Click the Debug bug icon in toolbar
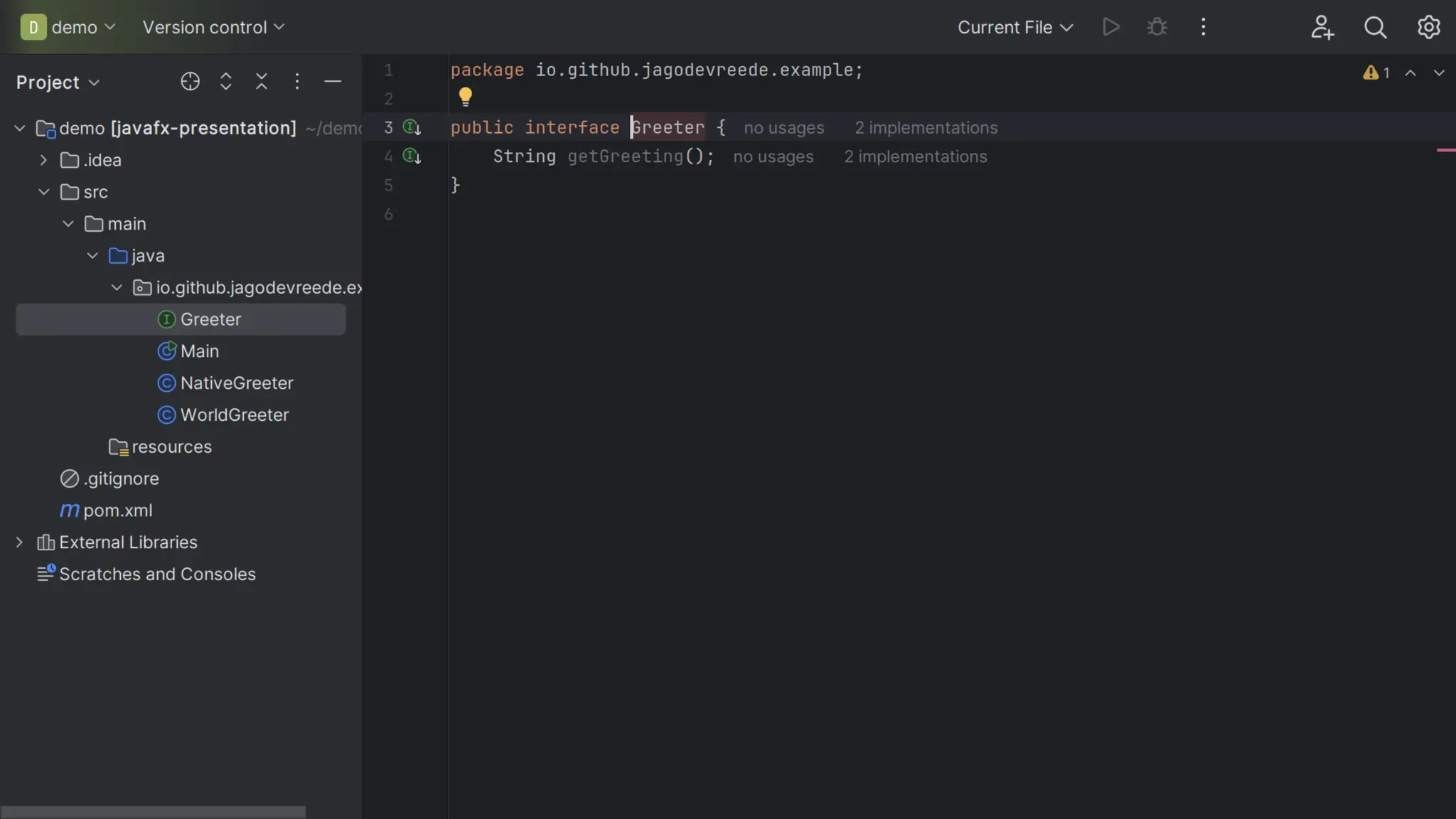 [1157, 27]
